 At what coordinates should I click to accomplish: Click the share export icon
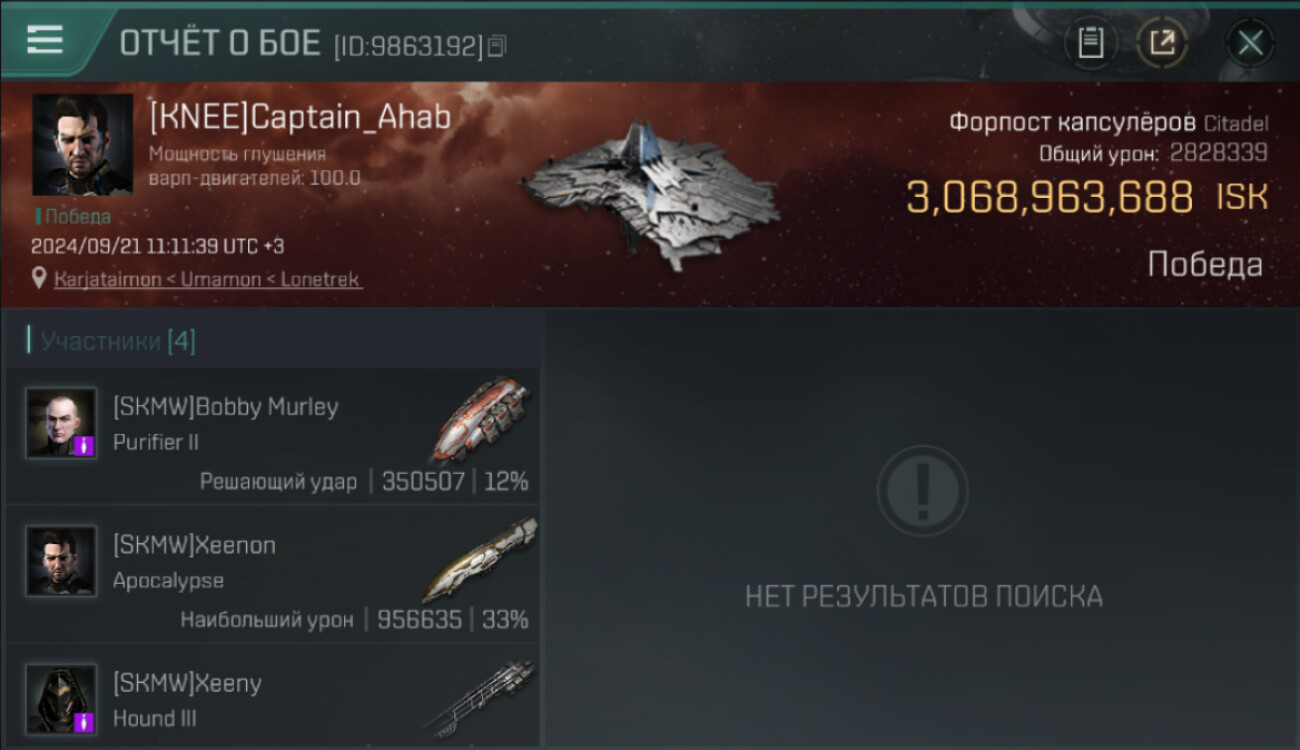pyautogui.click(x=1162, y=43)
